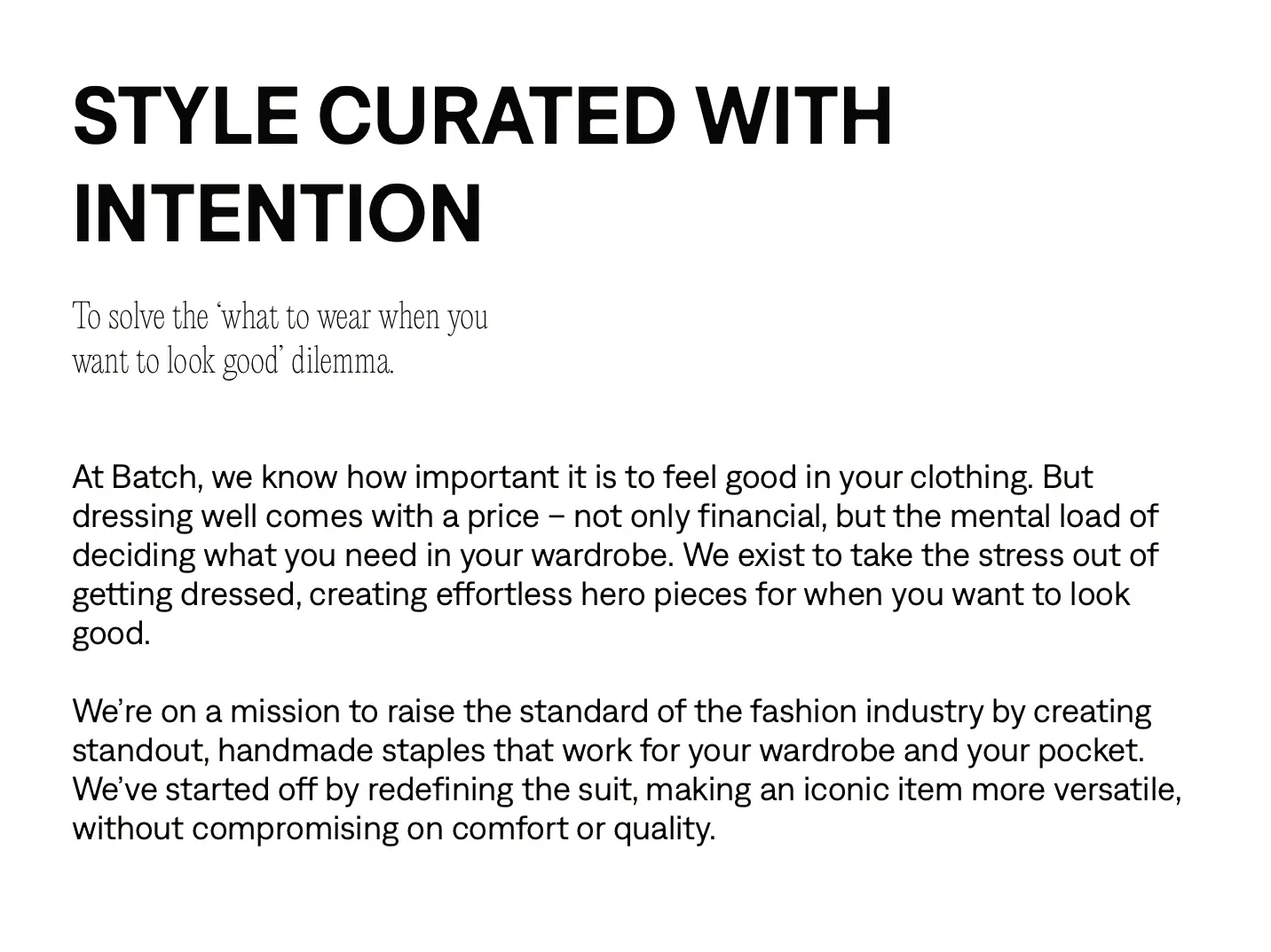Click the word INTENTION in the heading
This screenshot has height=952, width=1271.
tap(277, 214)
